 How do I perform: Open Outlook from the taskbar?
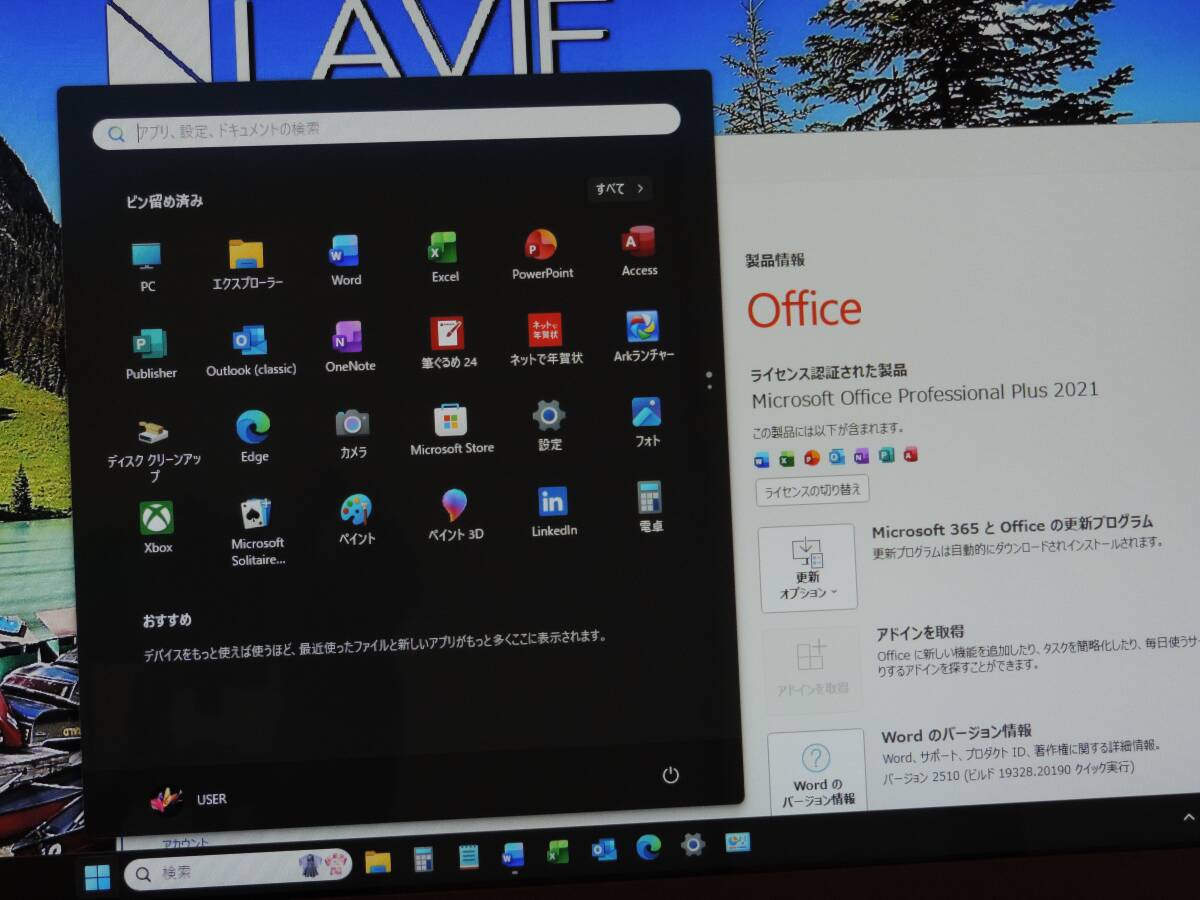click(x=603, y=850)
